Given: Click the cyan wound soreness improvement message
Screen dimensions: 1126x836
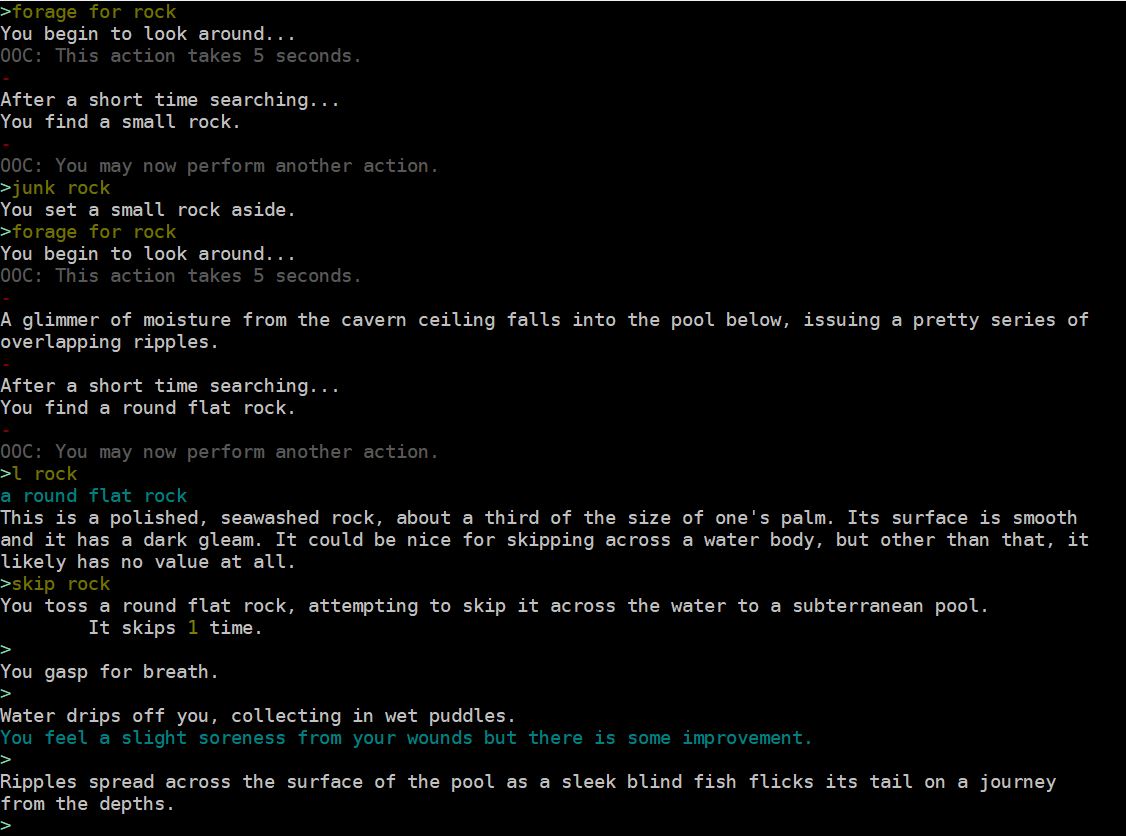Looking at the screenshot, I should coord(406,738).
